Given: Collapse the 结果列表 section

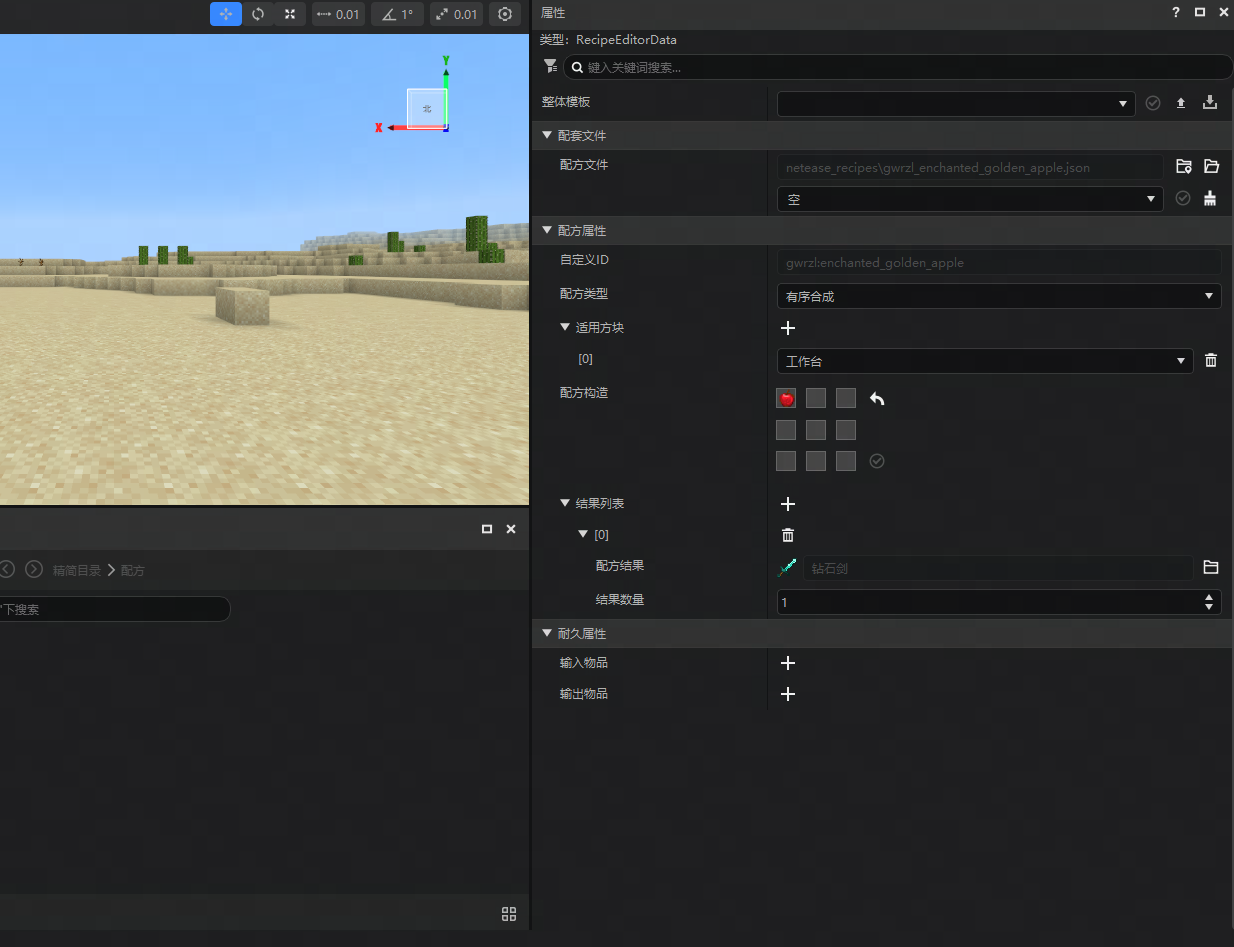Looking at the screenshot, I should tap(565, 503).
